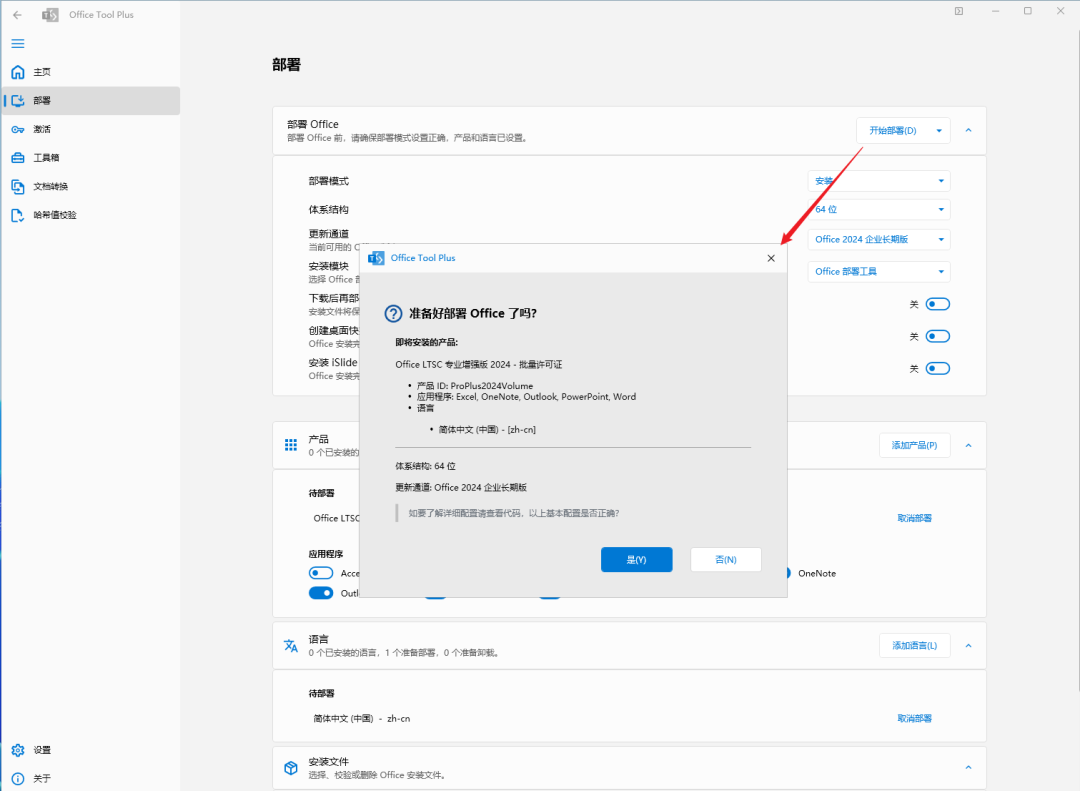The height and width of the screenshot is (791, 1080).
Task: Toggle the 创建桌面快捷方式 switch
Action: tap(937, 336)
